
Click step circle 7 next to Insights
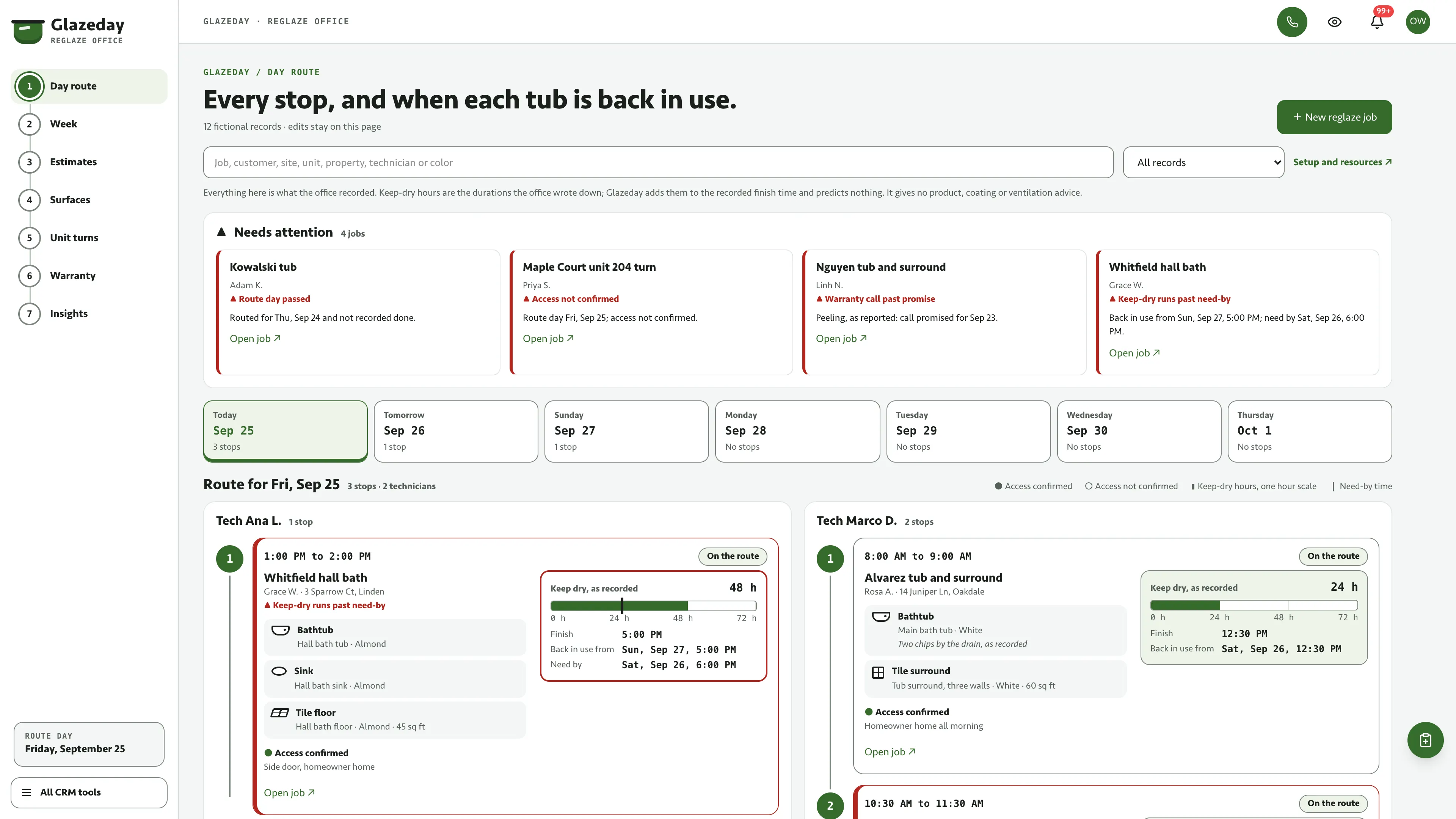[30, 314]
